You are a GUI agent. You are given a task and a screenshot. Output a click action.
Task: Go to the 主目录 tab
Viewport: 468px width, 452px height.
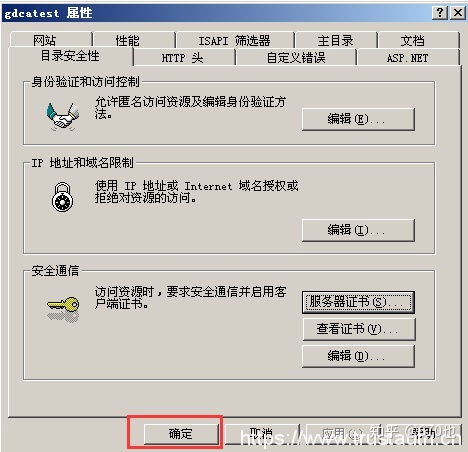pos(336,40)
